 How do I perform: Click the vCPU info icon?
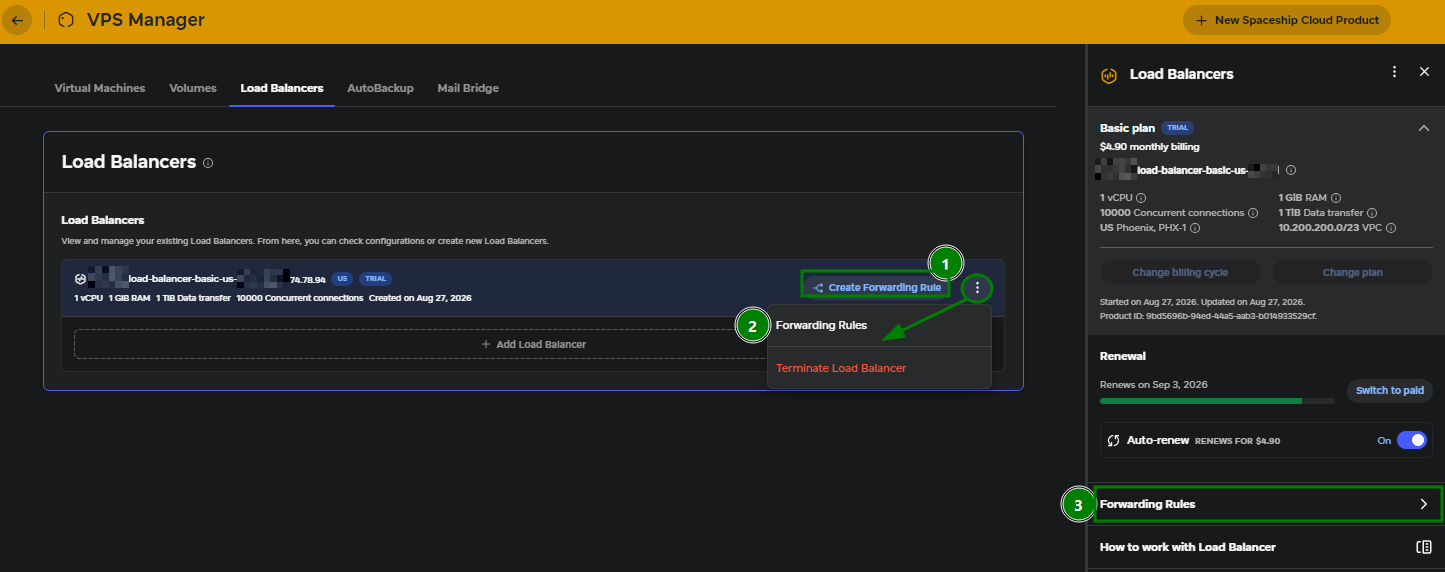coord(1141,198)
